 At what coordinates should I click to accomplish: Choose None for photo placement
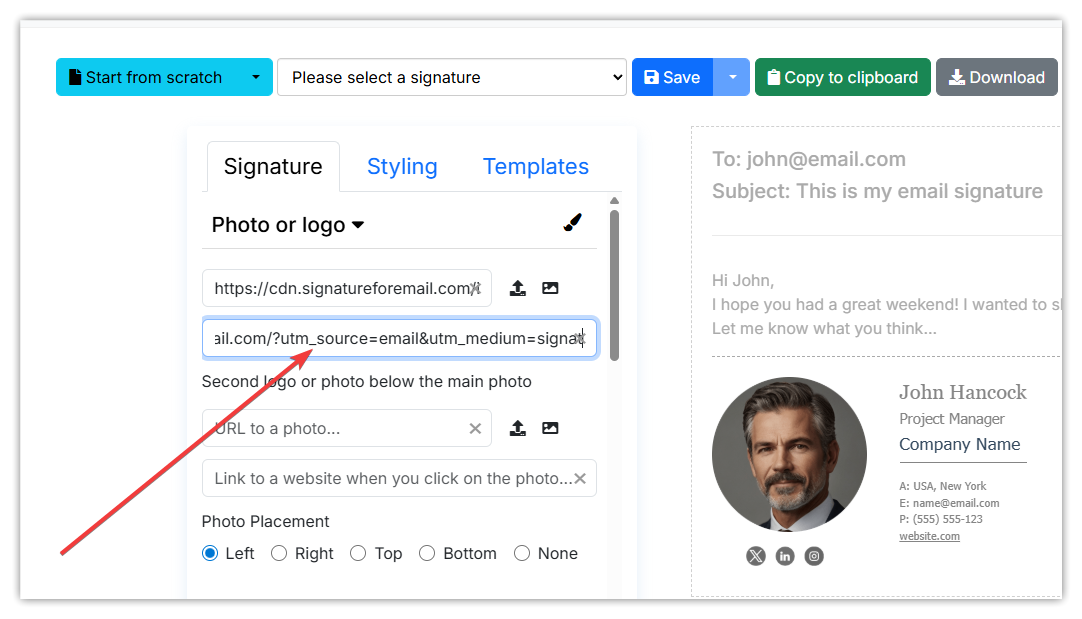[x=522, y=553]
